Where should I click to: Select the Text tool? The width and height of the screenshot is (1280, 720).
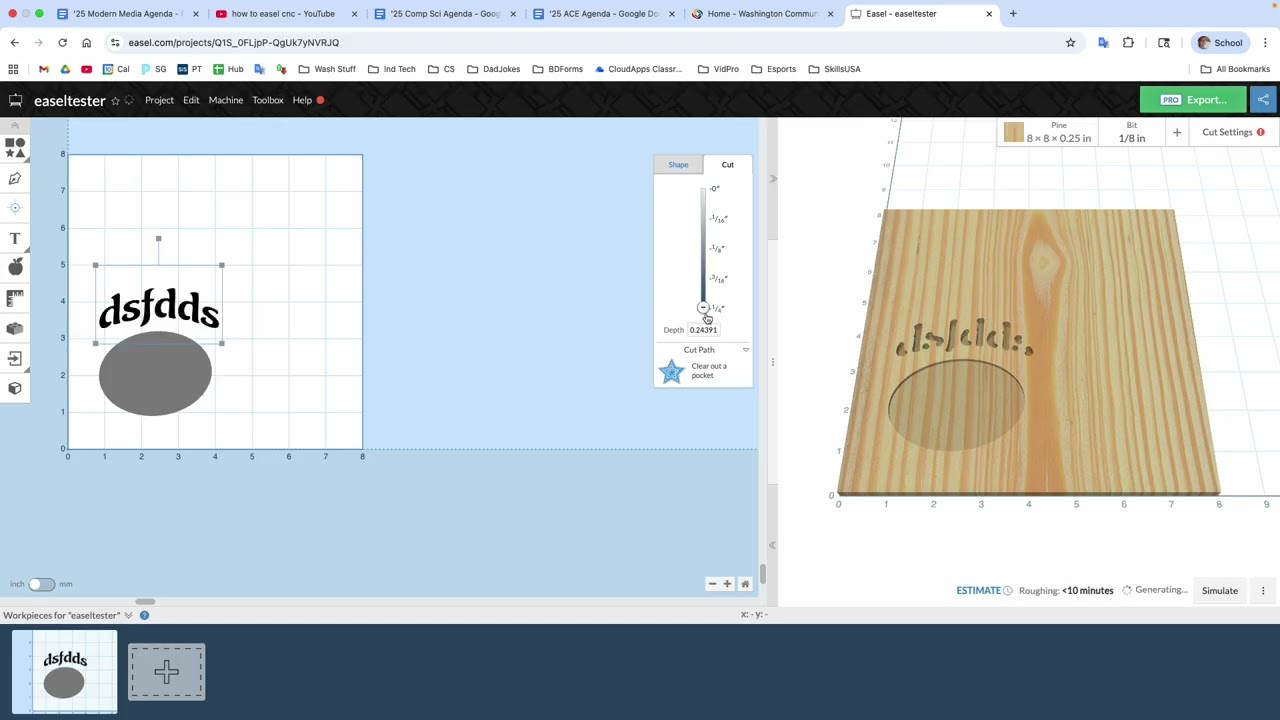pos(15,238)
